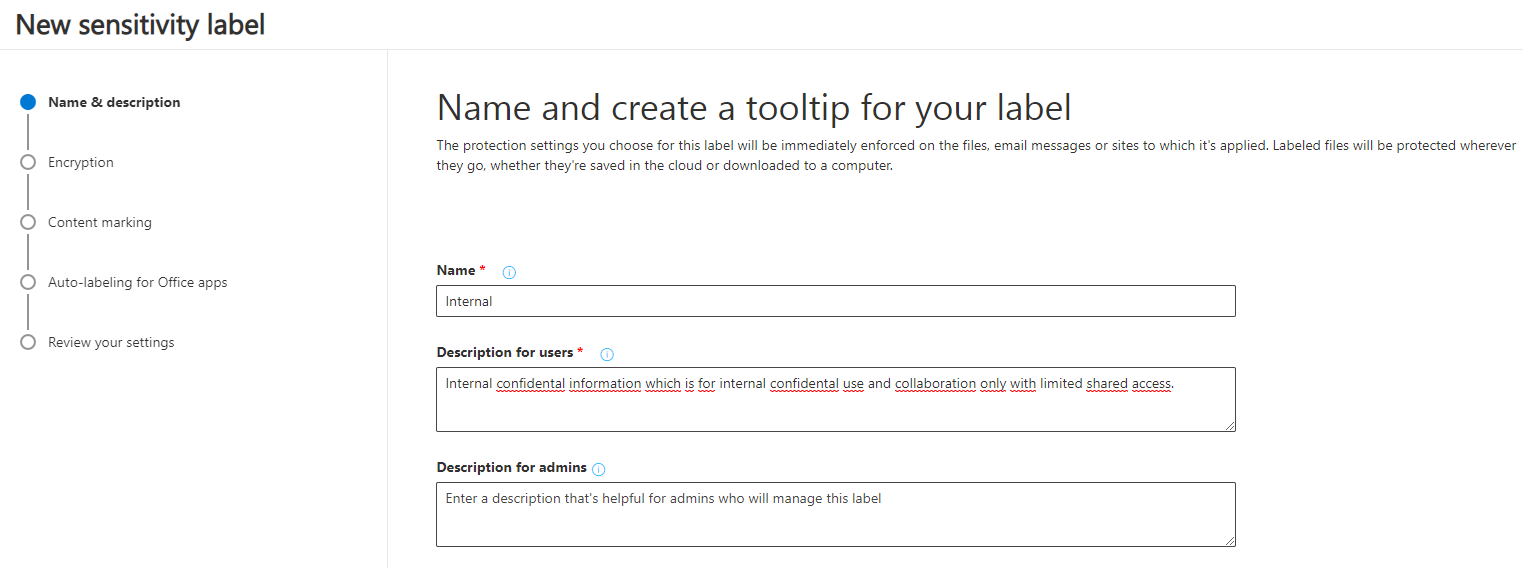Click the Description for users field label
Screen dimensions: 1523x568
(x=505, y=352)
